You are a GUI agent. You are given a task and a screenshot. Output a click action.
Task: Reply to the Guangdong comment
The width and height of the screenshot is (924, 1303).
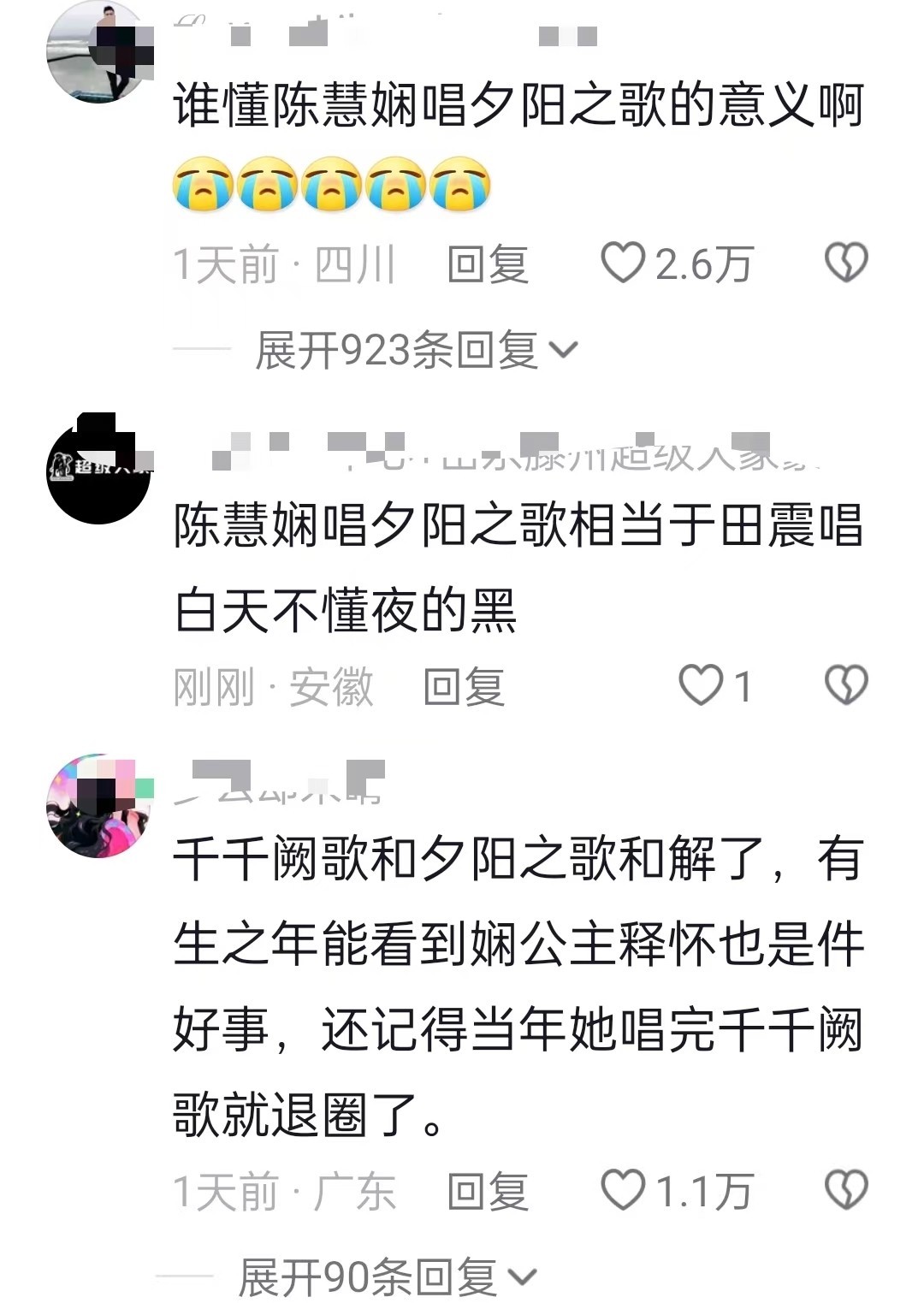[488, 1191]
